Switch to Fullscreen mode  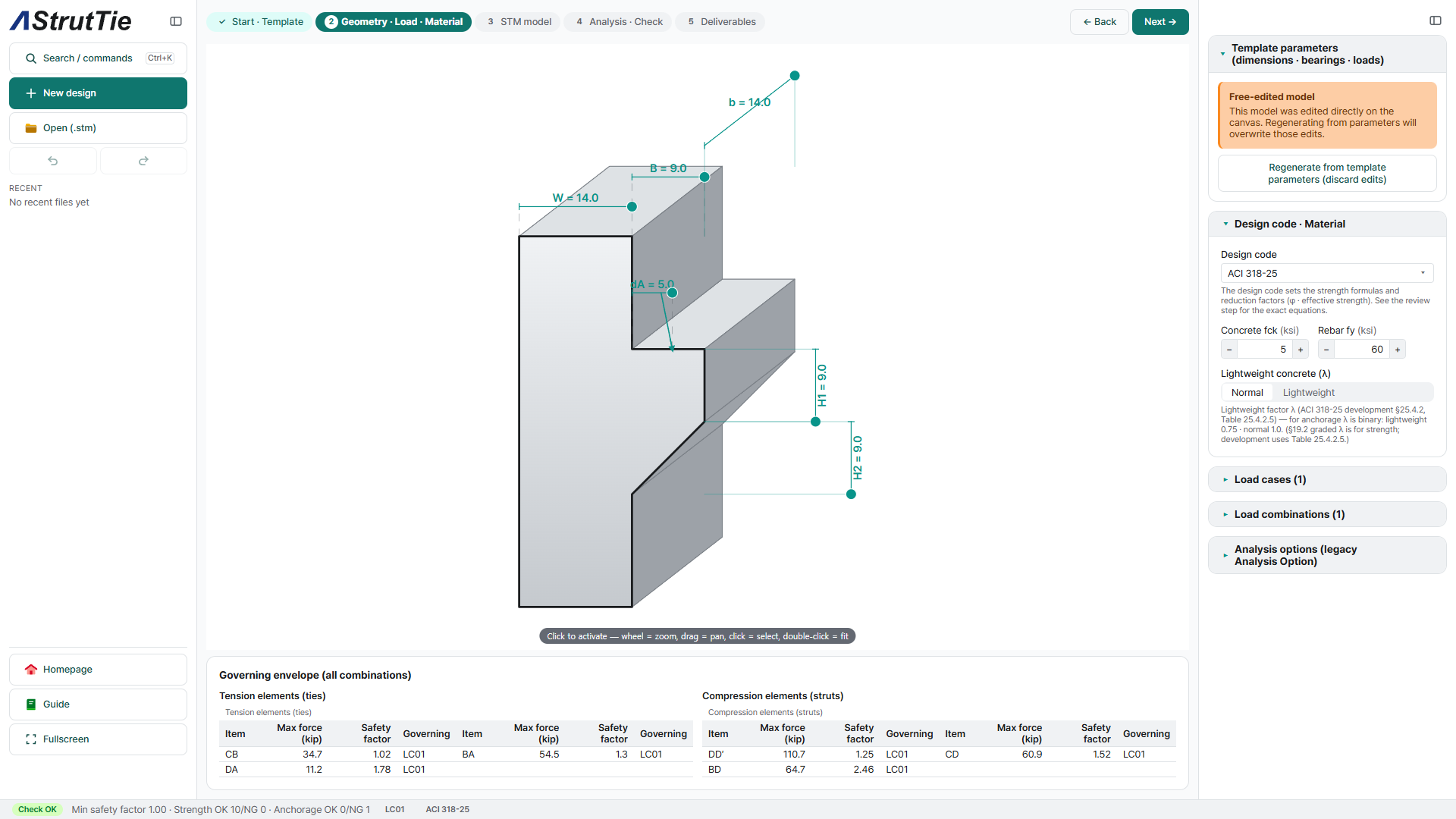click(x=98, y=739)
